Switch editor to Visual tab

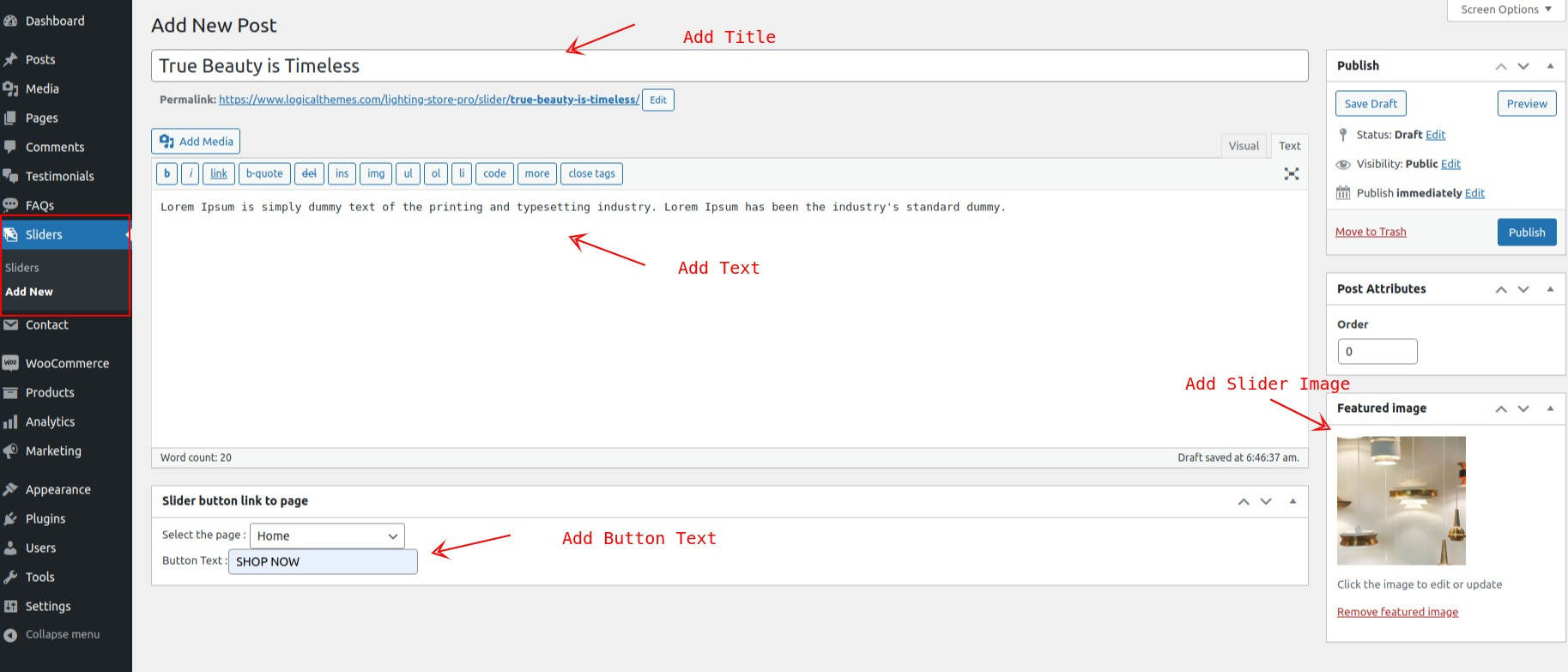[x=1244, y=146]
